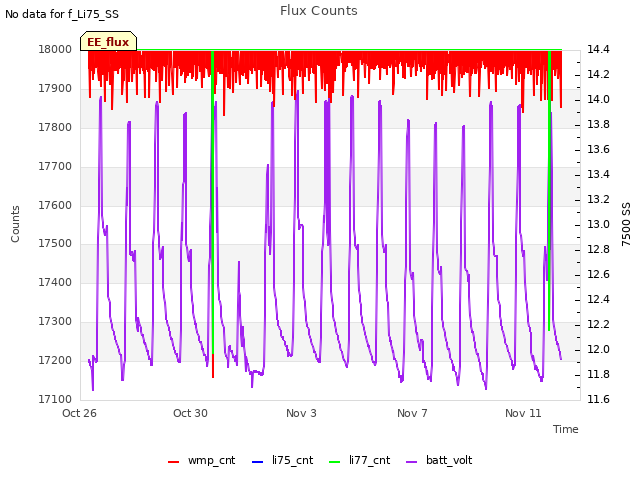Image resolution: width=640 pixels, height=480 pixels.
Task: Click the Counts y-axis label
Action: [15, 224]
